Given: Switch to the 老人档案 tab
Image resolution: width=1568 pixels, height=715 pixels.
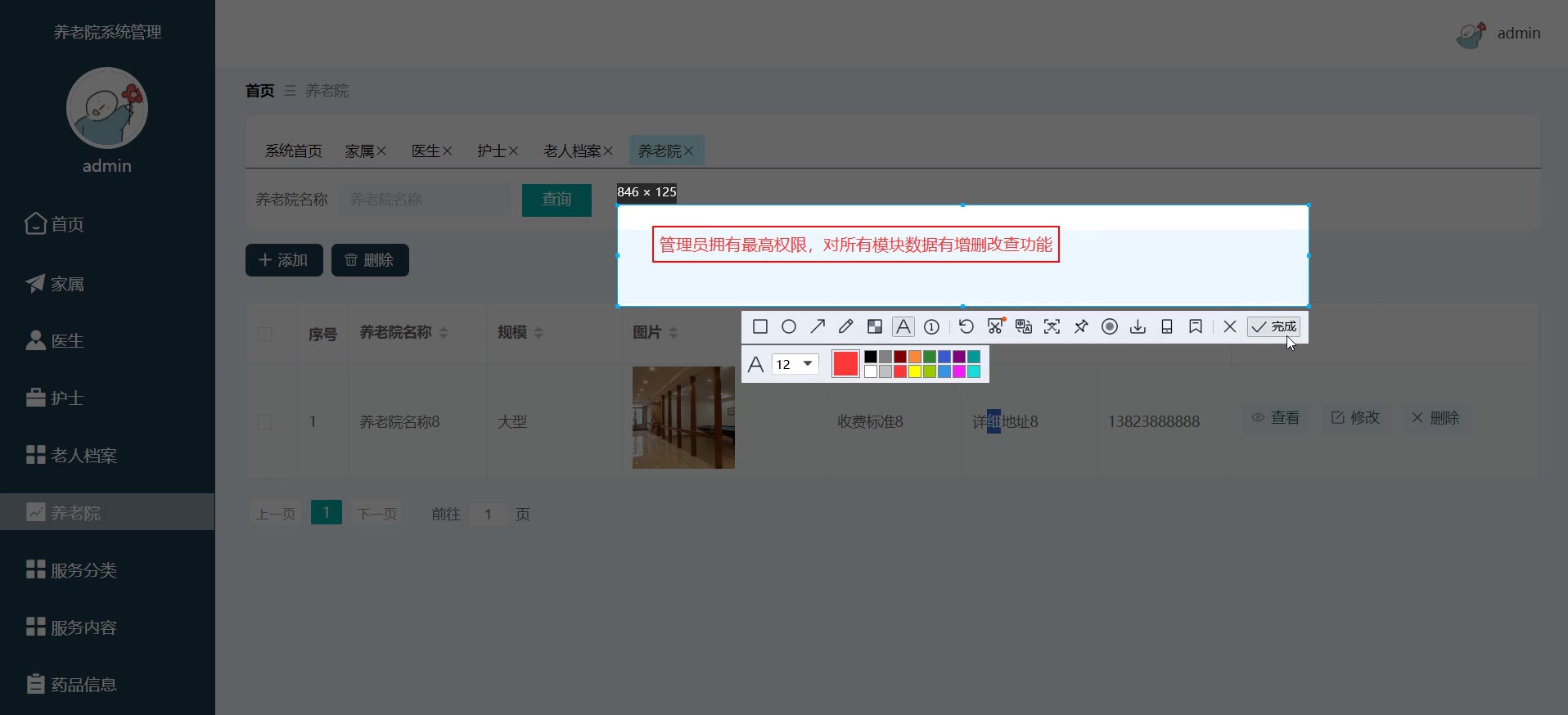Looking at the screenshot, I should (x=572, y=151).
